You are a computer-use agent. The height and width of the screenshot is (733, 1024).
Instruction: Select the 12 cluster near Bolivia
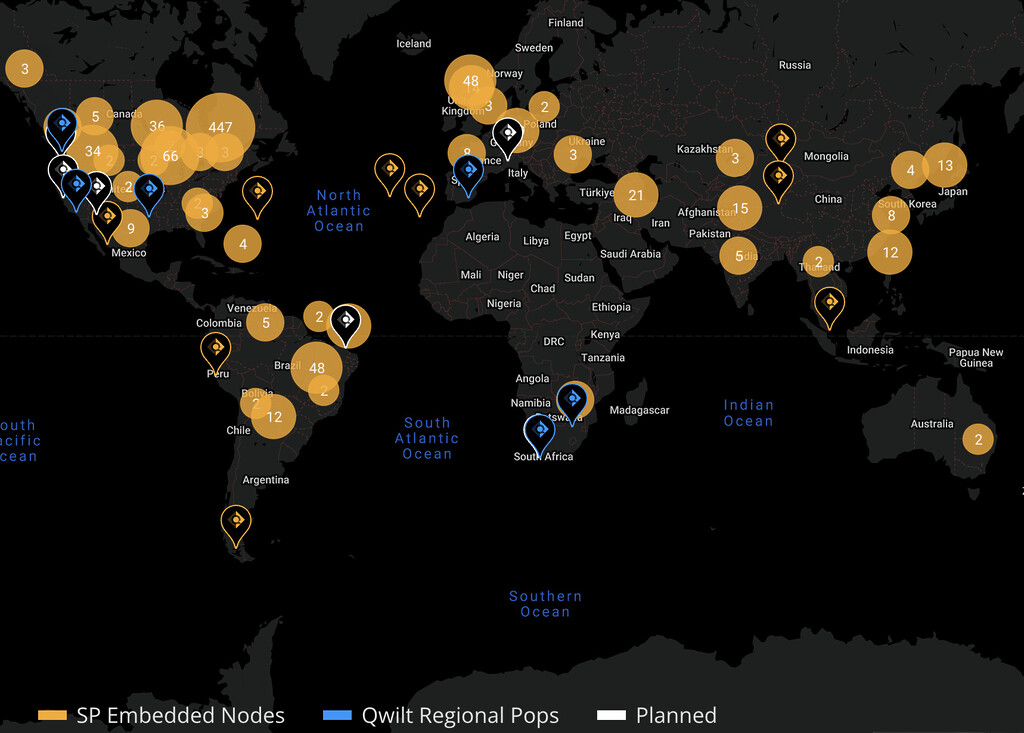pos(274,417)
